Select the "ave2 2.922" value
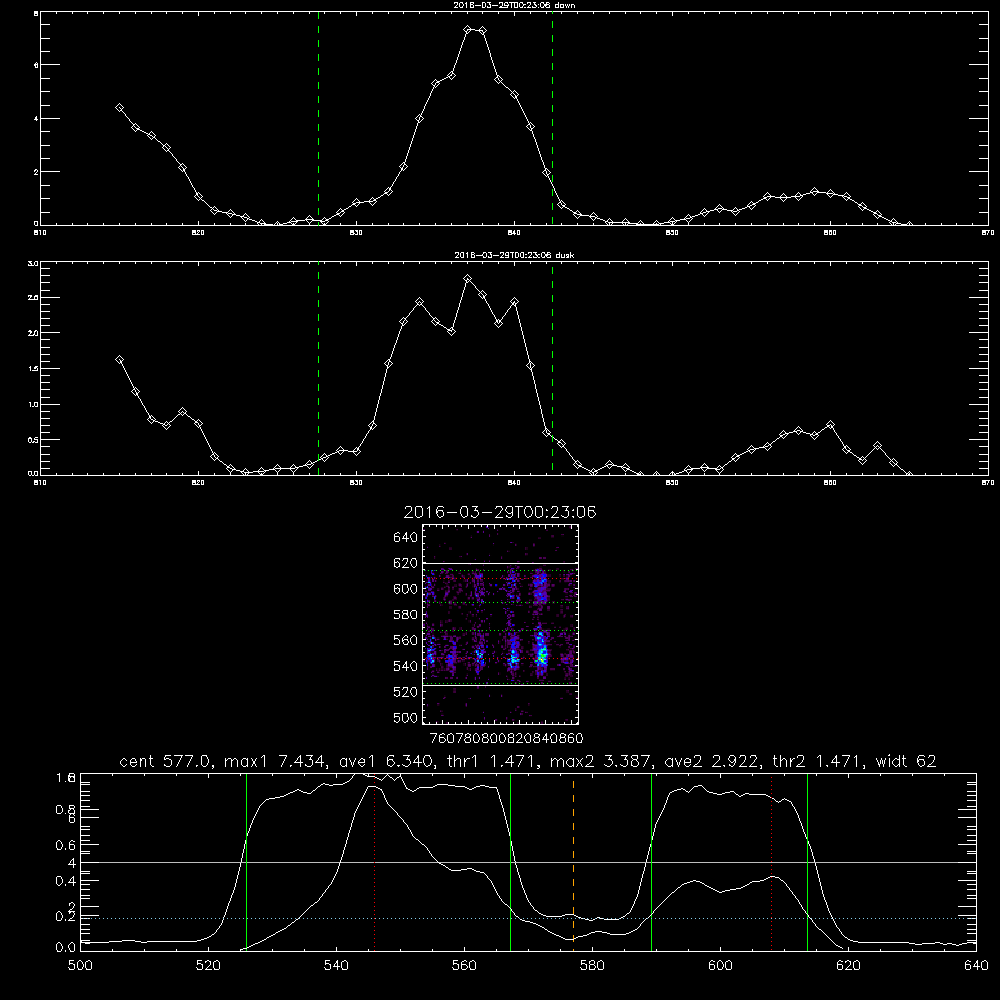1000x1000 pixels. 710,761
